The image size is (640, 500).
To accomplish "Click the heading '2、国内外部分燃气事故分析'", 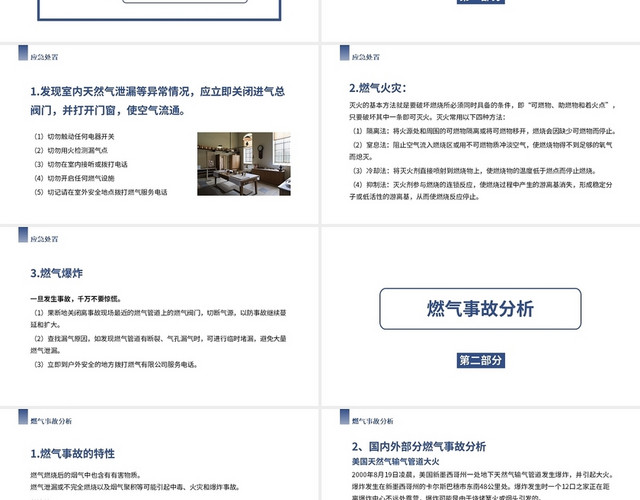I will coord(419,447).
